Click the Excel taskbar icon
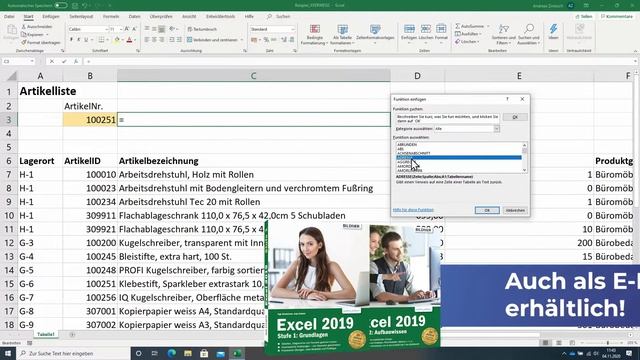 237,353
